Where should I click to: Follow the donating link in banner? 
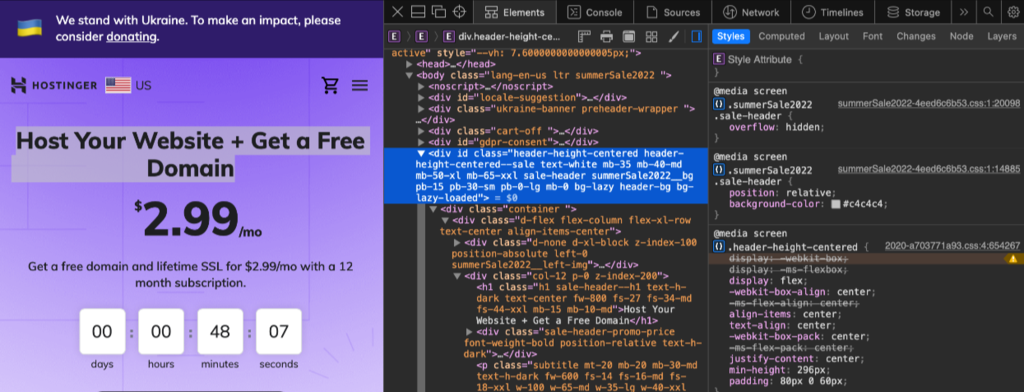pos(131,37)
